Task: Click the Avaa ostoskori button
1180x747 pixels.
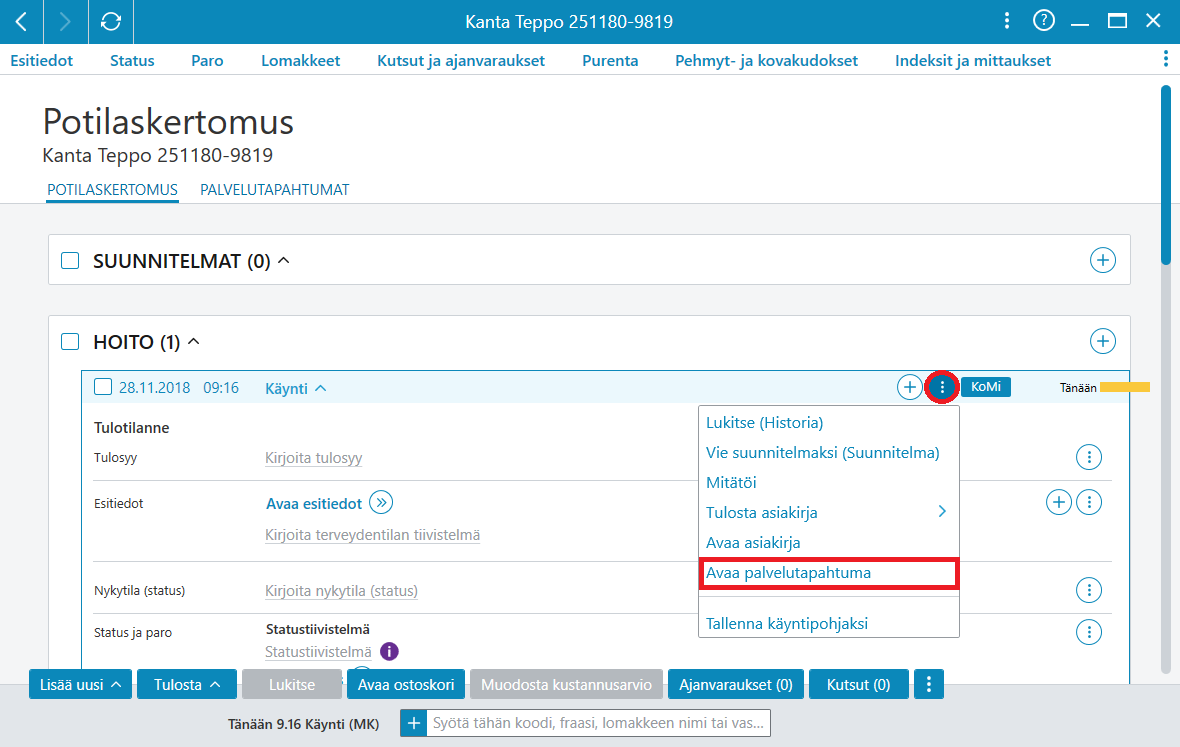Action: 406,685
